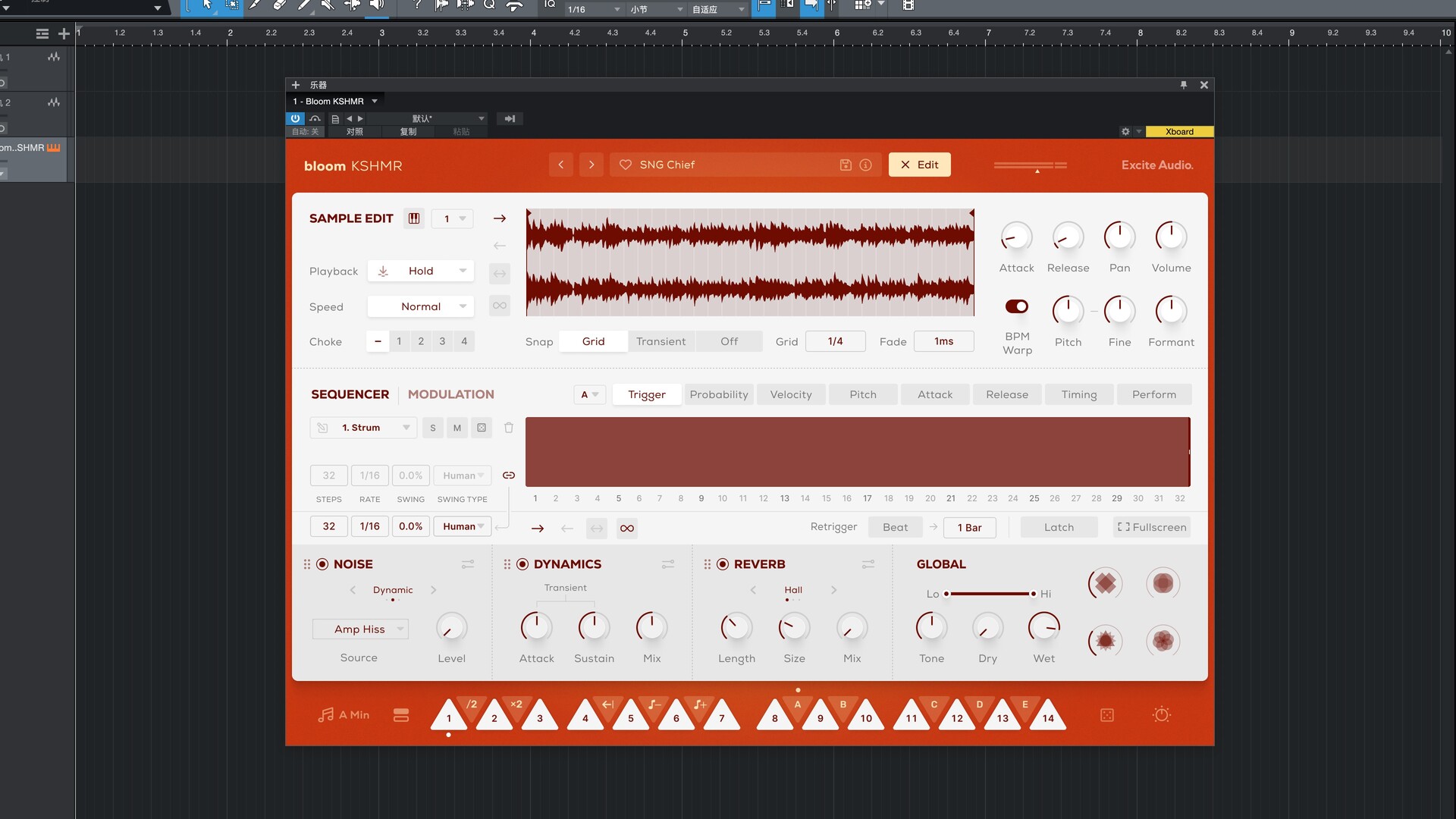The width and height of the screenshot is (1456, 819).
Task: Select choke group 2
Action: 421,341
